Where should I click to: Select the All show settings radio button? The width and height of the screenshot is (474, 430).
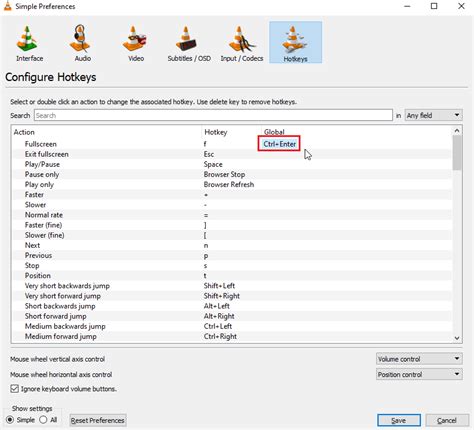point(43,420)
